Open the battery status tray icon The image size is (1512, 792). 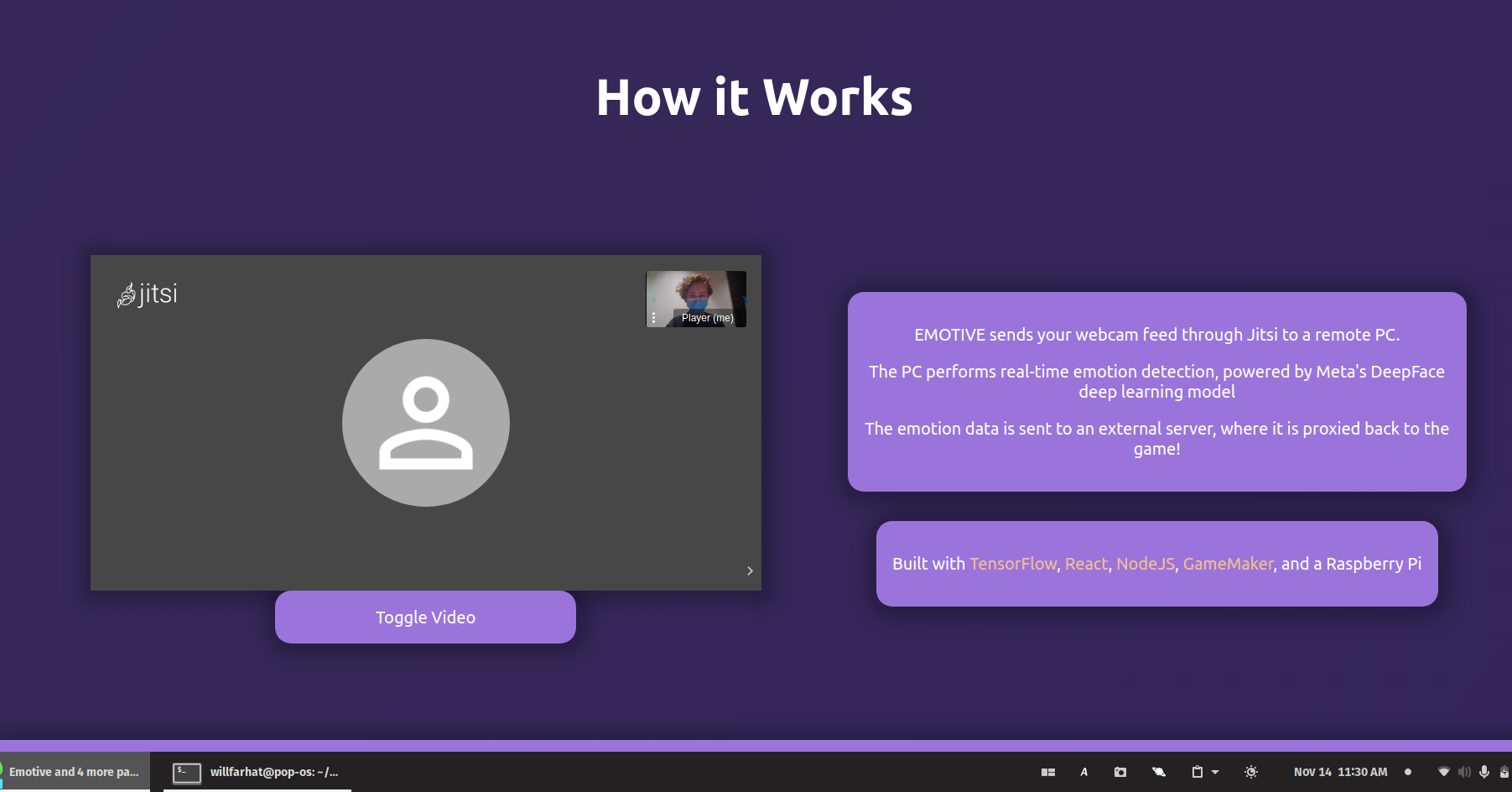click(x=1504, y=772)
